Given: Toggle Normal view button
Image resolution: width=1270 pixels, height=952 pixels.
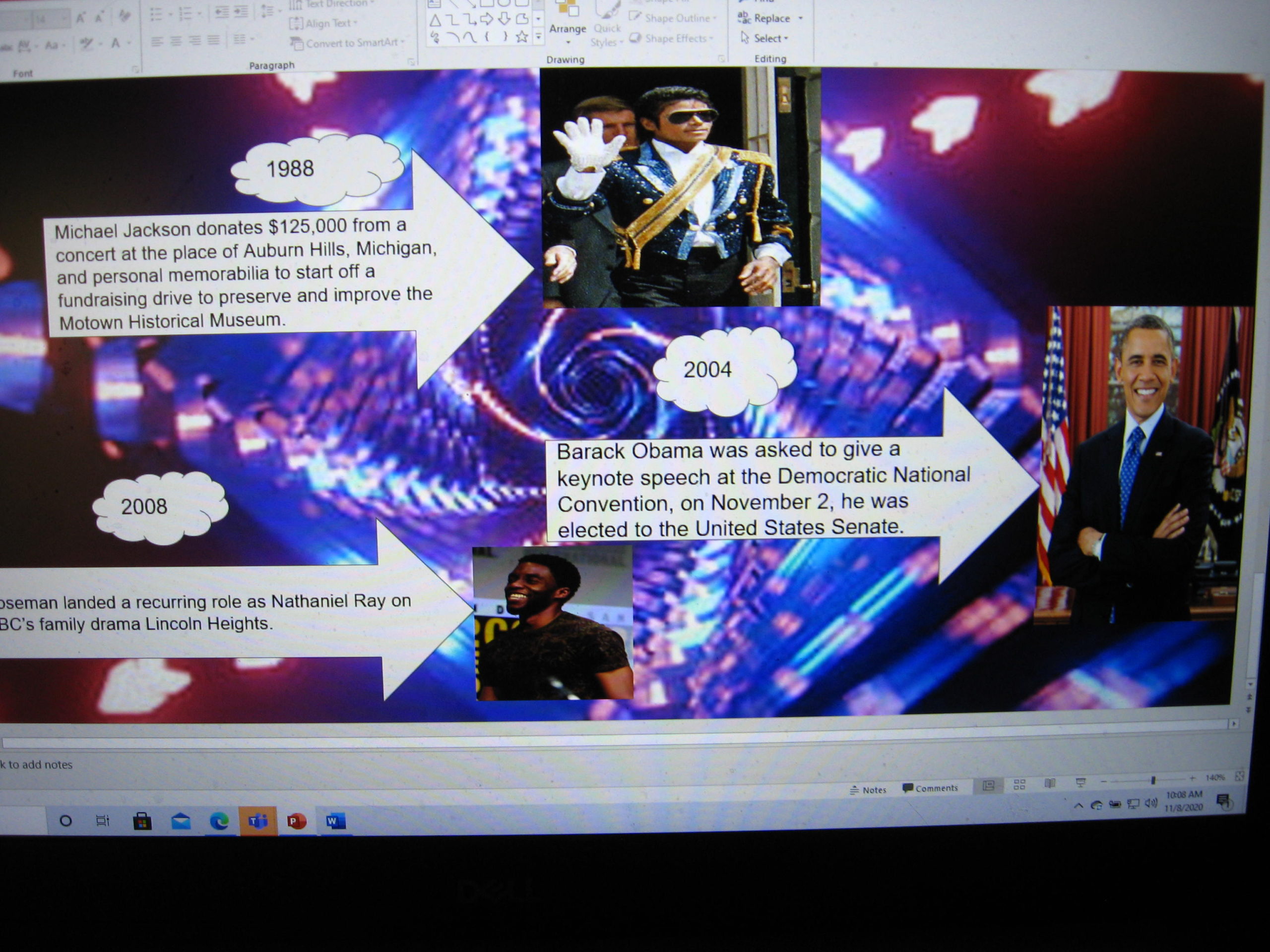Looking at the screenshot, I should (988, 785).
